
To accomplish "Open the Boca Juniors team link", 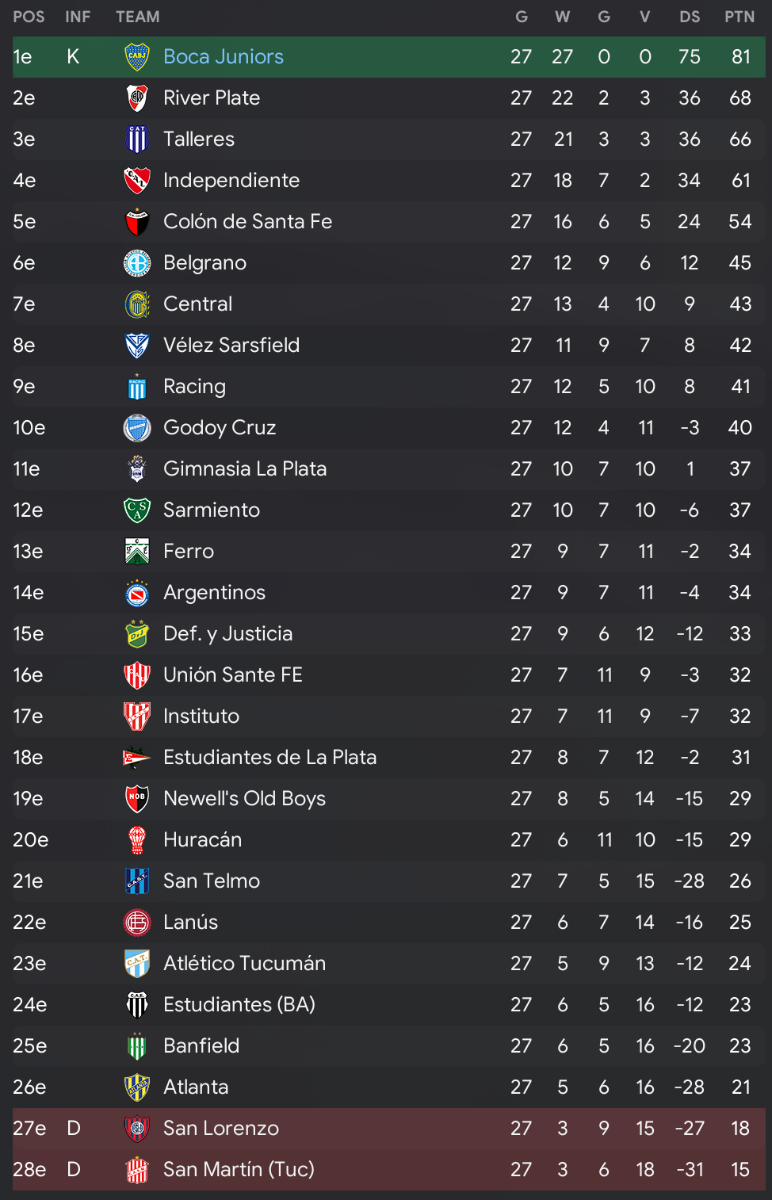I will click(224, 57).
